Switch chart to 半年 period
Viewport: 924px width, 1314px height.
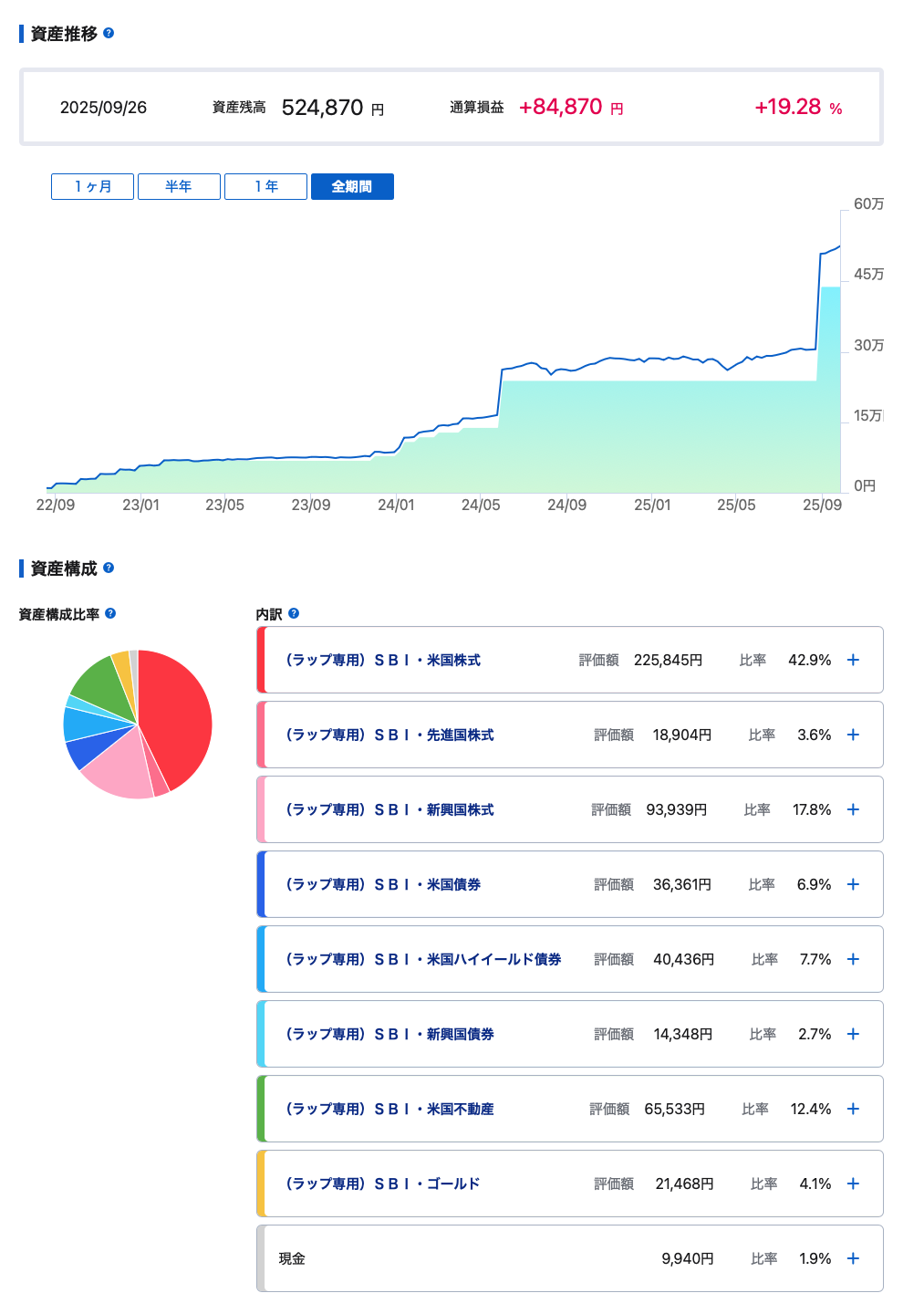click(x=179, y=186)
